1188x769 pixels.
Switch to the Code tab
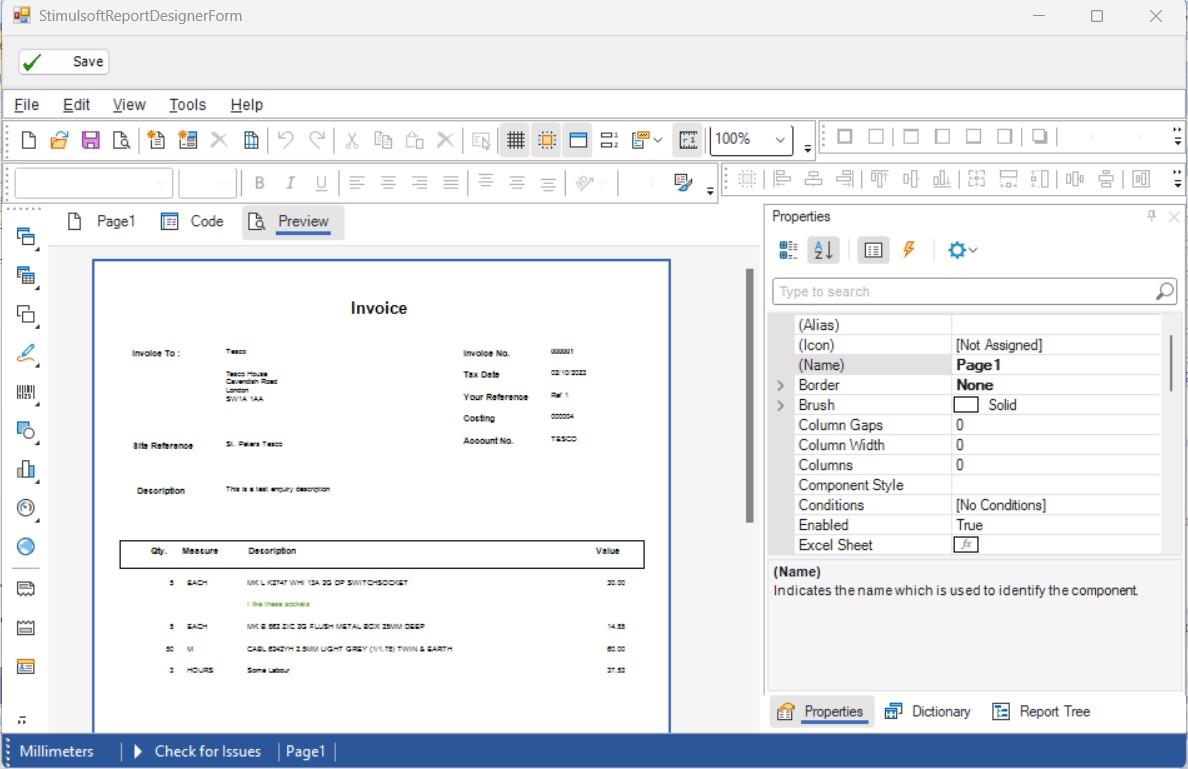(x=192, y=222)
